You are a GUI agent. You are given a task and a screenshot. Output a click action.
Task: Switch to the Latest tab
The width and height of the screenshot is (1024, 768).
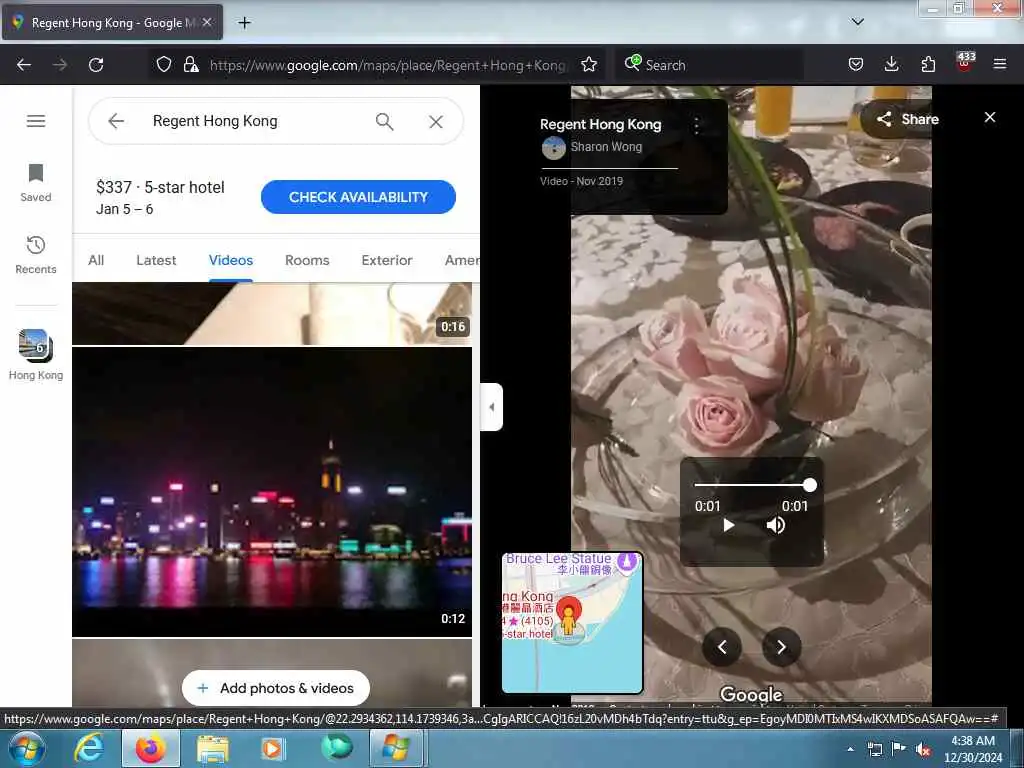point(156,260)
